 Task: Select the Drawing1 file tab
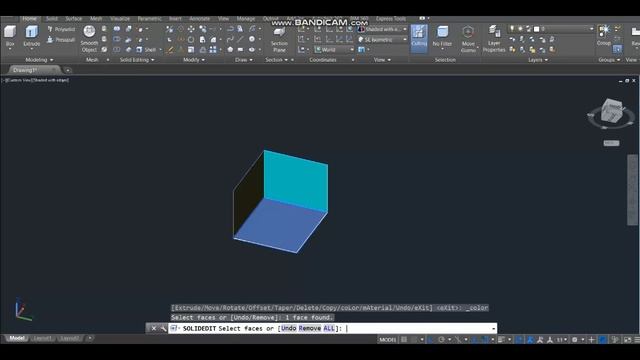(x=34, y=70)
